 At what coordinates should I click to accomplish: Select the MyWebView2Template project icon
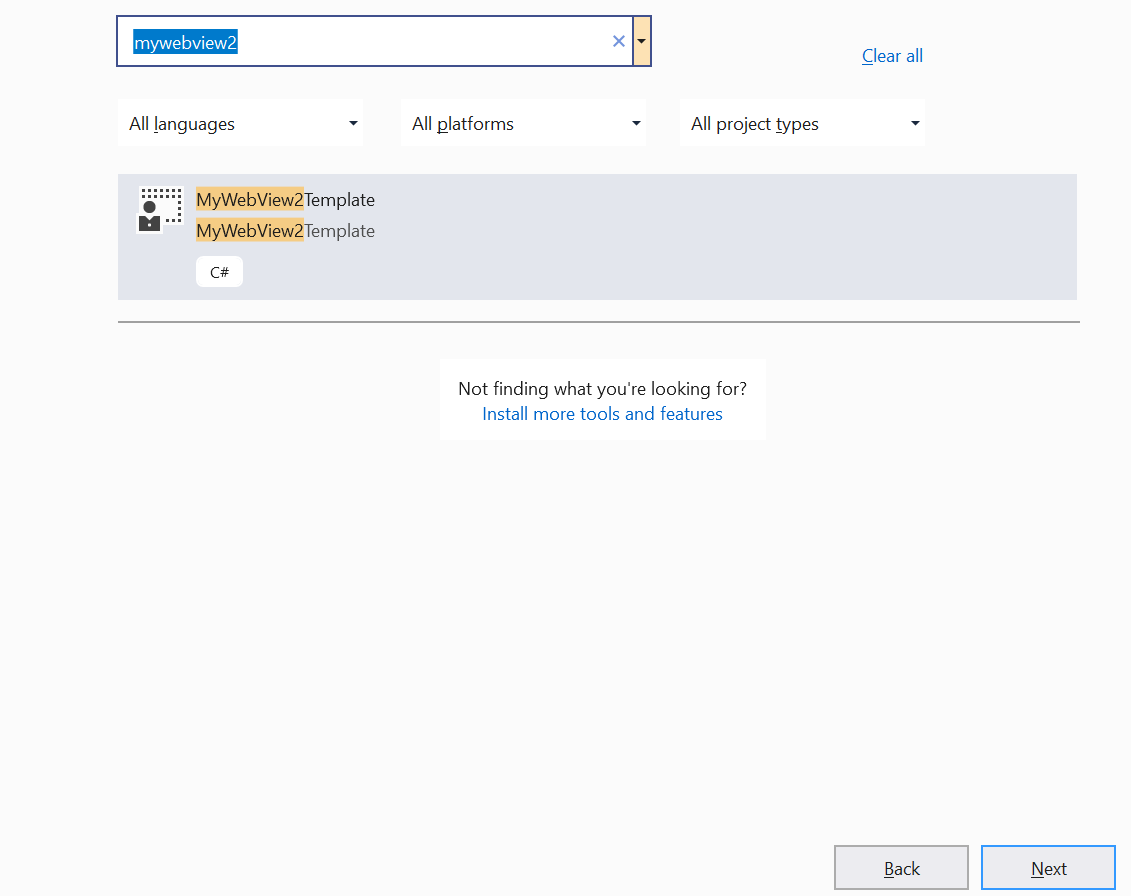pyautogui.click(x=160, y=209)
